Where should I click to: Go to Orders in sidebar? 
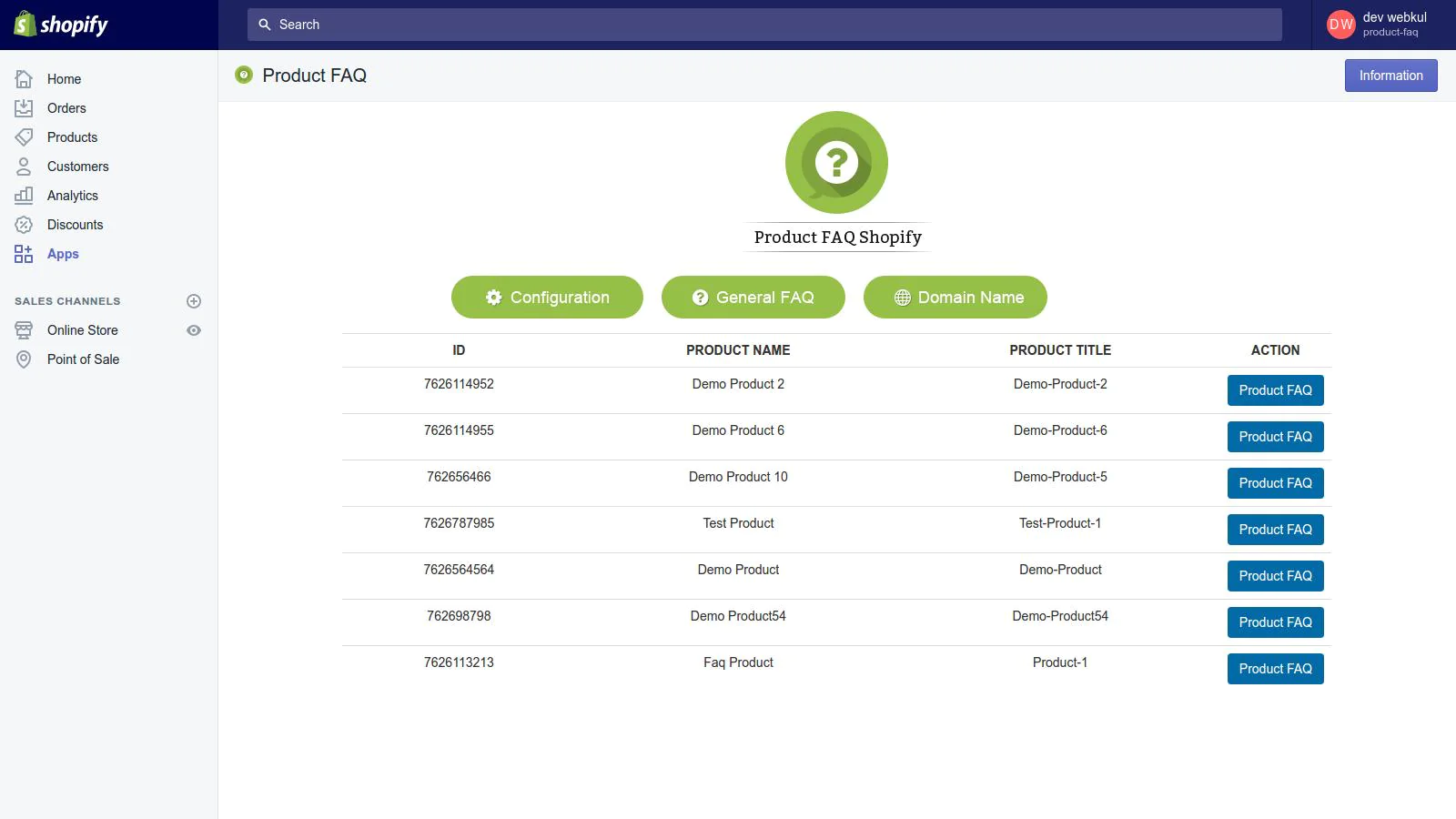[x=66, y=108]
